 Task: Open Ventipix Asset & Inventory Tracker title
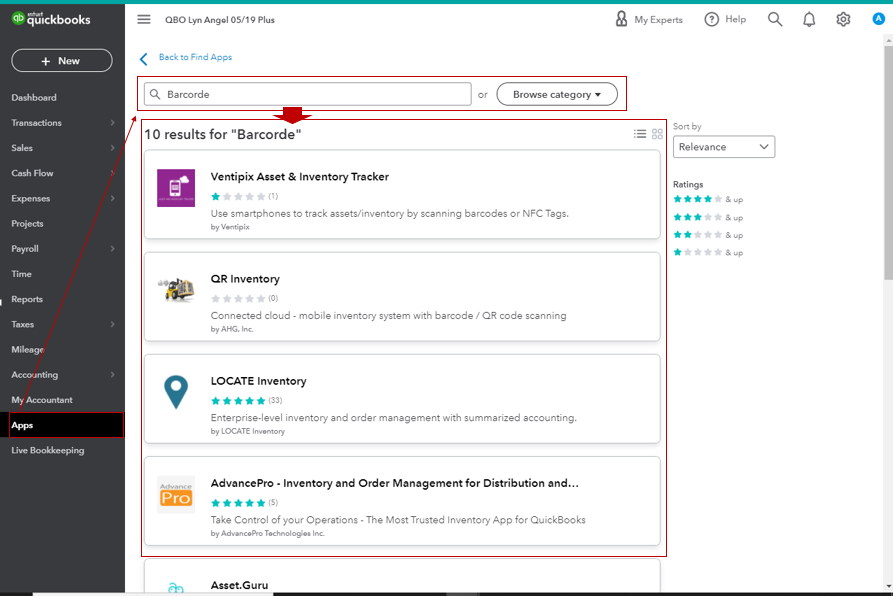(300, 177)
